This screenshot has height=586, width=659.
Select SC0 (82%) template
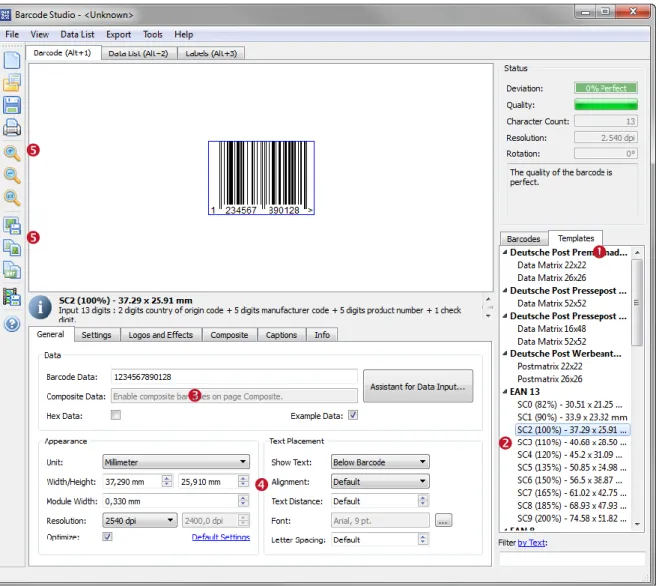[569, 404]
